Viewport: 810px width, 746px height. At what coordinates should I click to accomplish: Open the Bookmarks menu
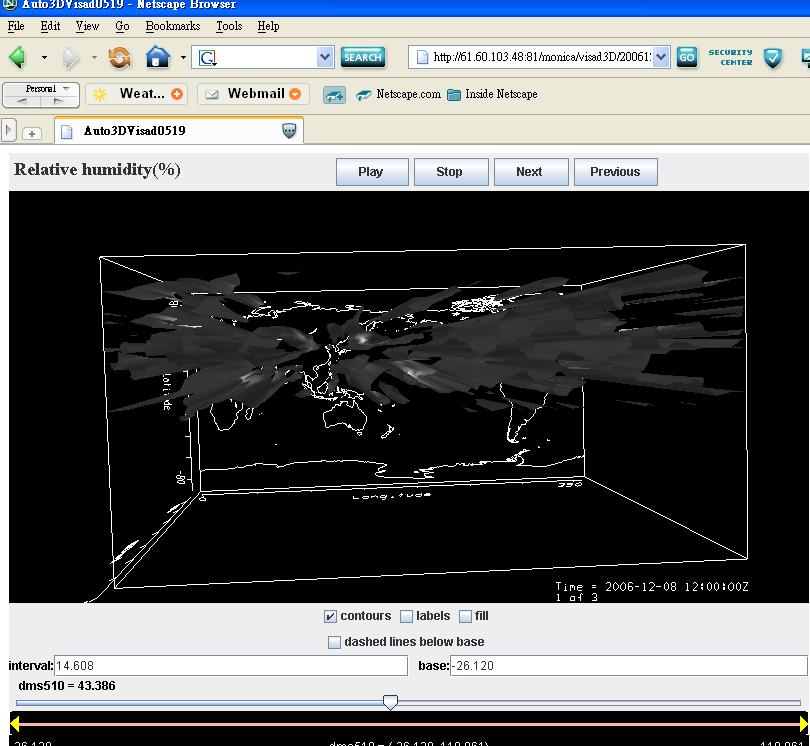[x=172, y=26]
